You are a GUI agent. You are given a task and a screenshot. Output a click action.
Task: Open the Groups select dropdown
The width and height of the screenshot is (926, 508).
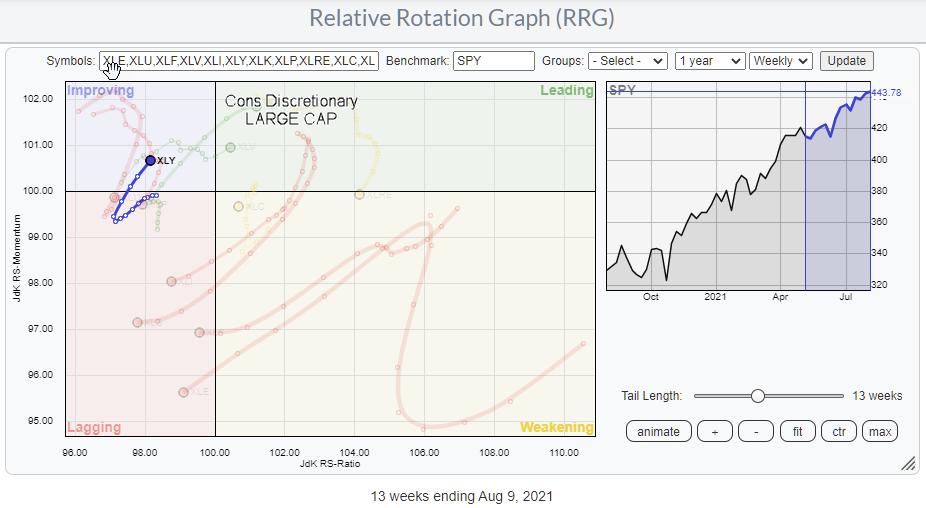[x=628, y=61]
